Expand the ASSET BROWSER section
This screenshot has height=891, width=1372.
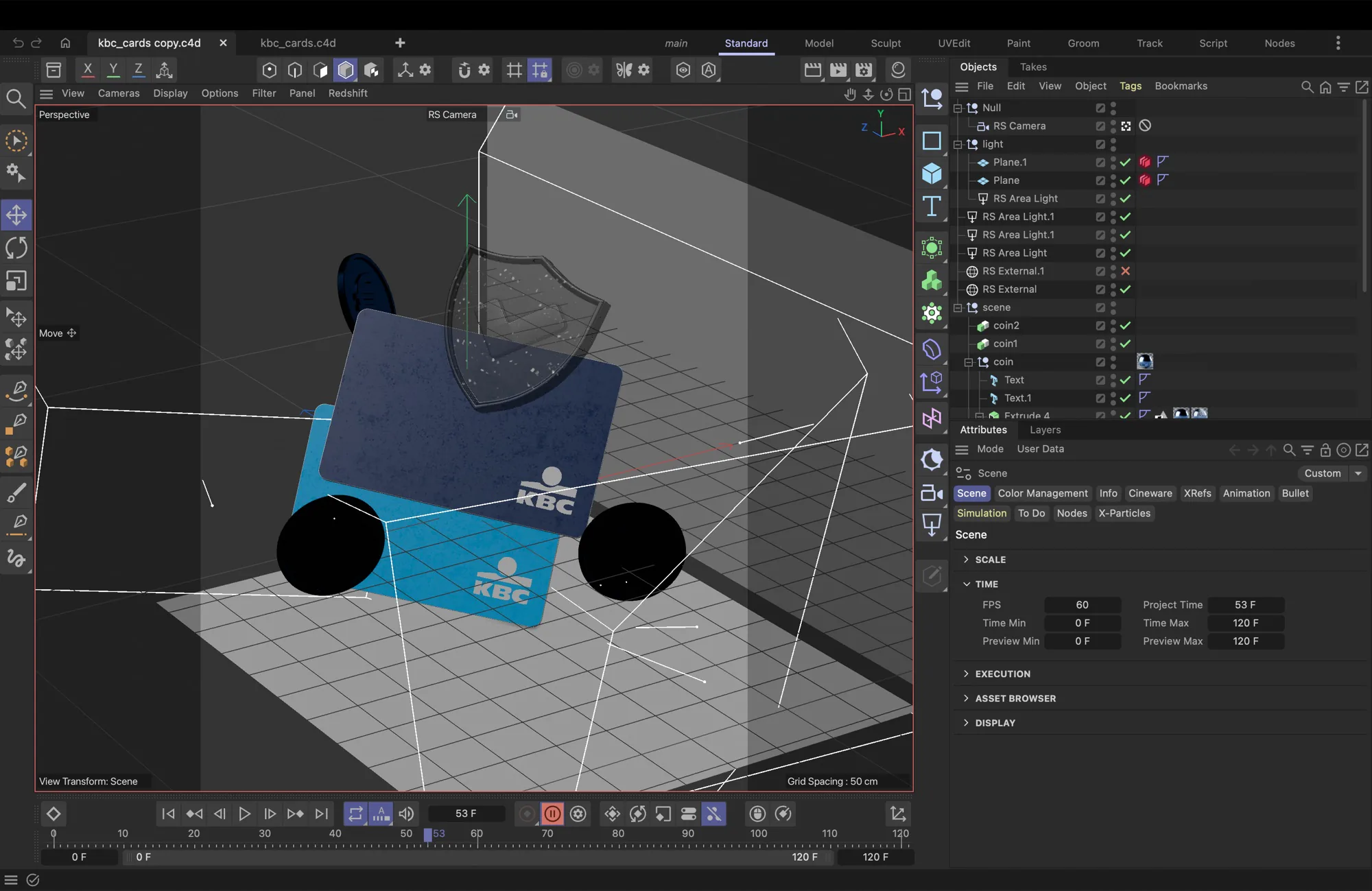[x=967, y=698]
